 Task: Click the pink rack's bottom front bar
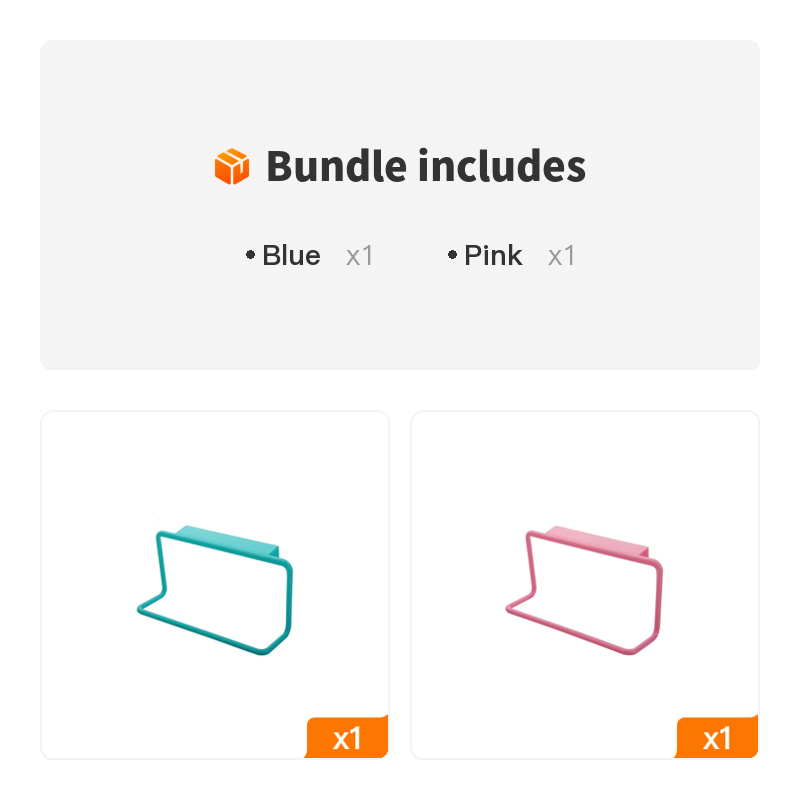tap(570, 631)
